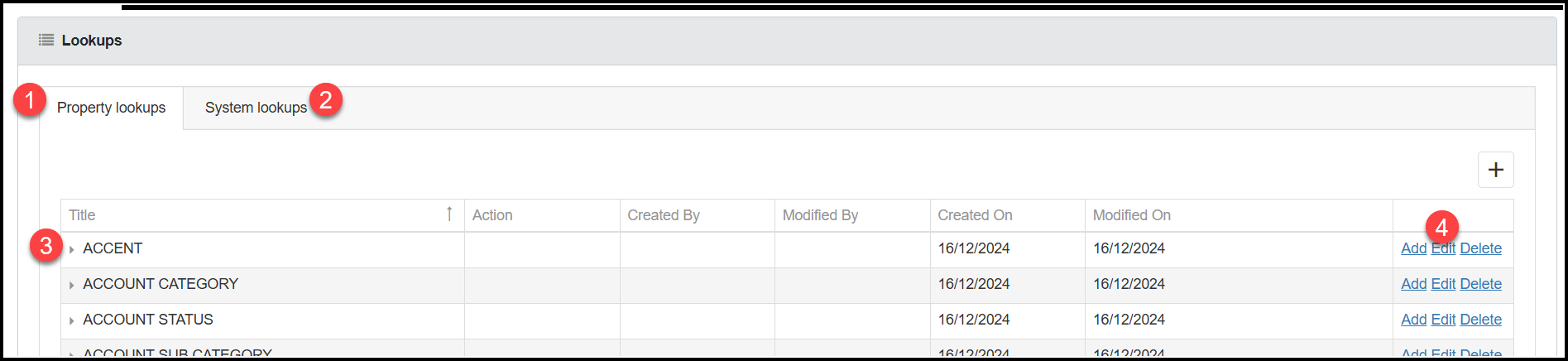Click Edit link for ACCOUNT CATEGORY
1568x361 pixels.
[1443, 284]
